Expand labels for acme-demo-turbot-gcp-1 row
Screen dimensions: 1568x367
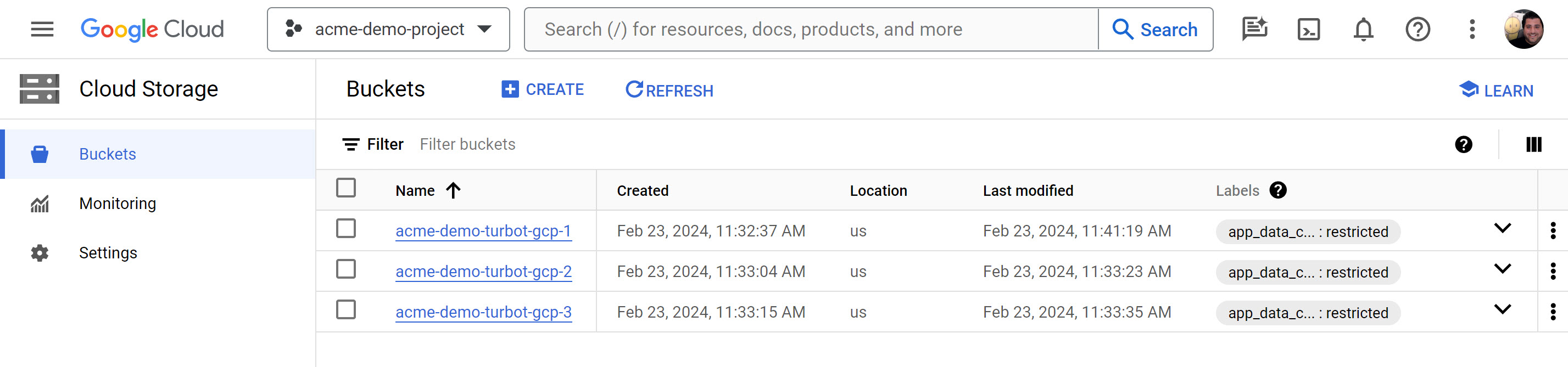[1502, 228]
